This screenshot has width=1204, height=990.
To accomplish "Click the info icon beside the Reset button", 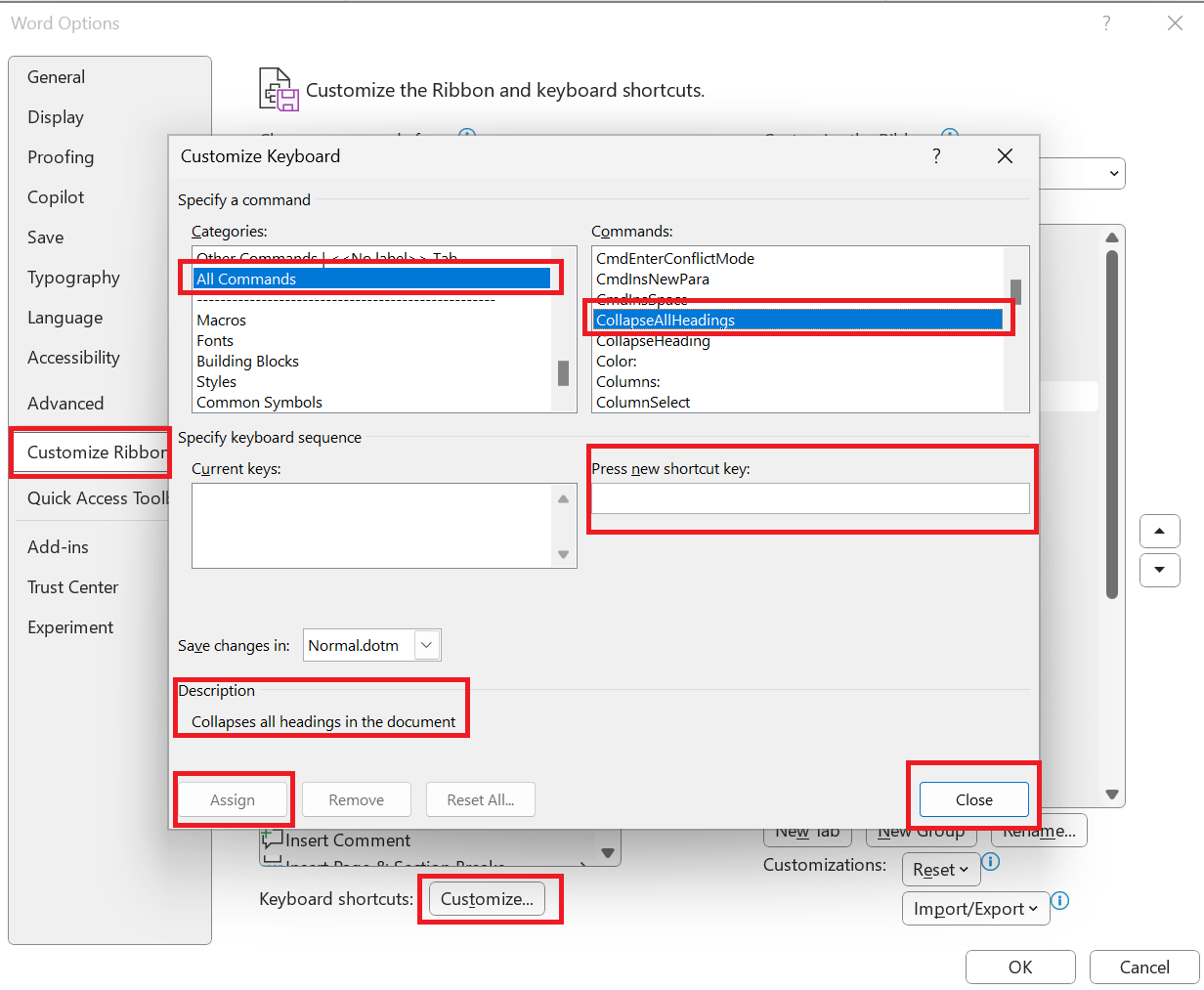I will click(x=990, y=862).
